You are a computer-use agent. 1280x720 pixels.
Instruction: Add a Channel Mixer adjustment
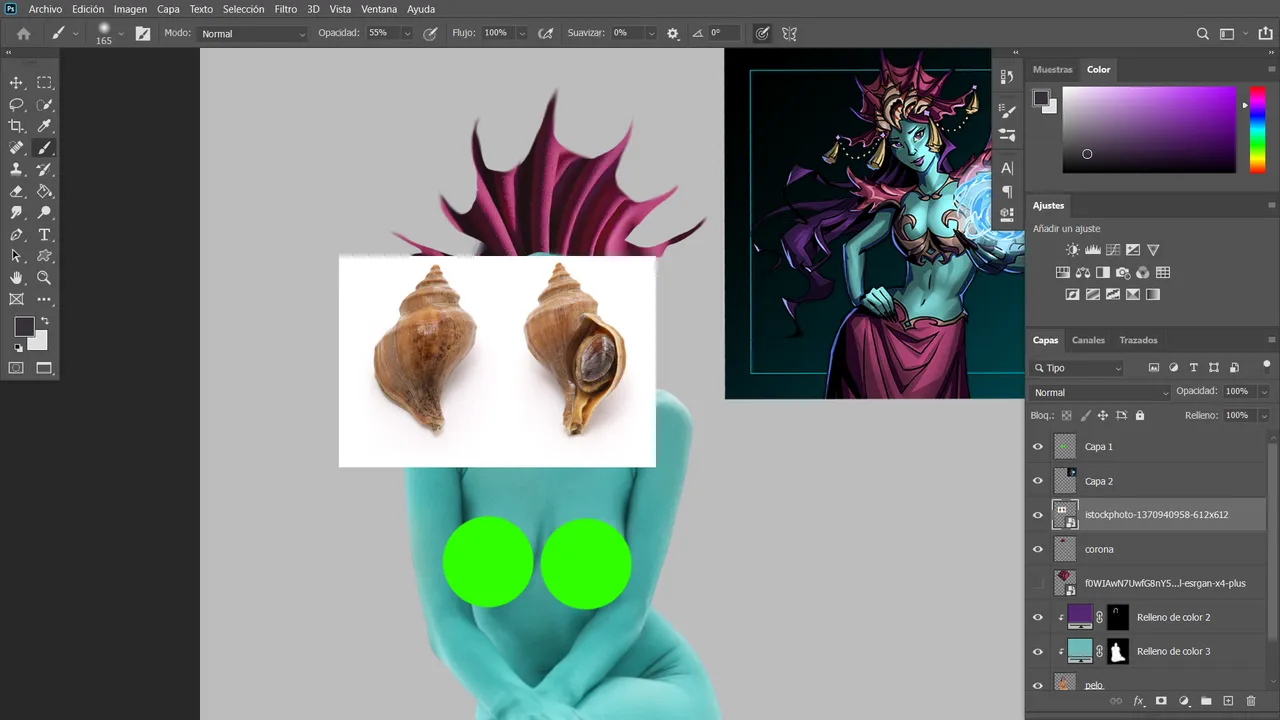(1143, 272)
